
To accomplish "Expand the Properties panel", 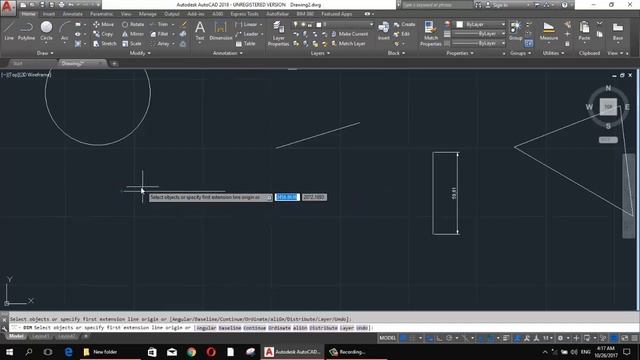I will click(x=460, y=53).
